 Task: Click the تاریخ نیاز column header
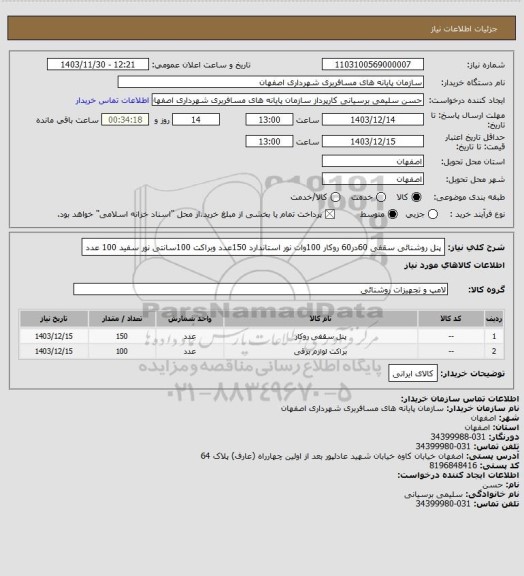[54, 319]
